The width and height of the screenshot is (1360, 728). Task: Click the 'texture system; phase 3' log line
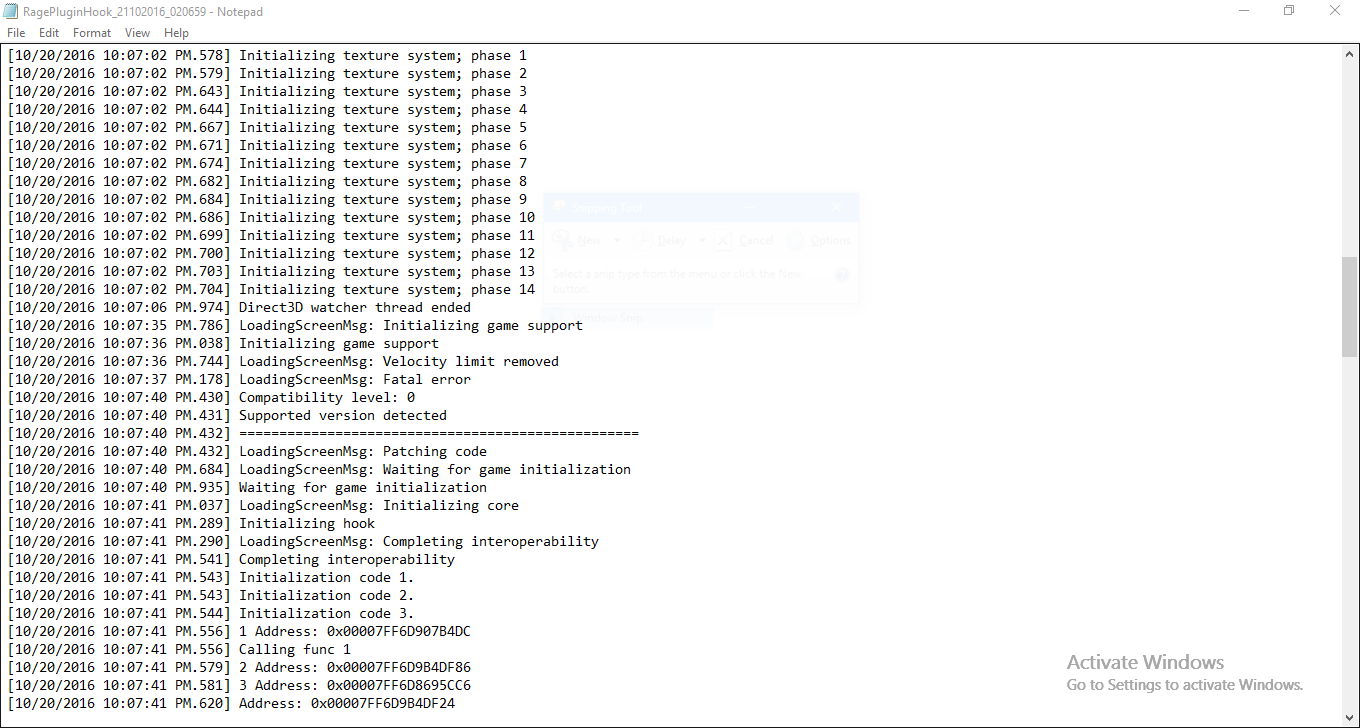(267, 92)
